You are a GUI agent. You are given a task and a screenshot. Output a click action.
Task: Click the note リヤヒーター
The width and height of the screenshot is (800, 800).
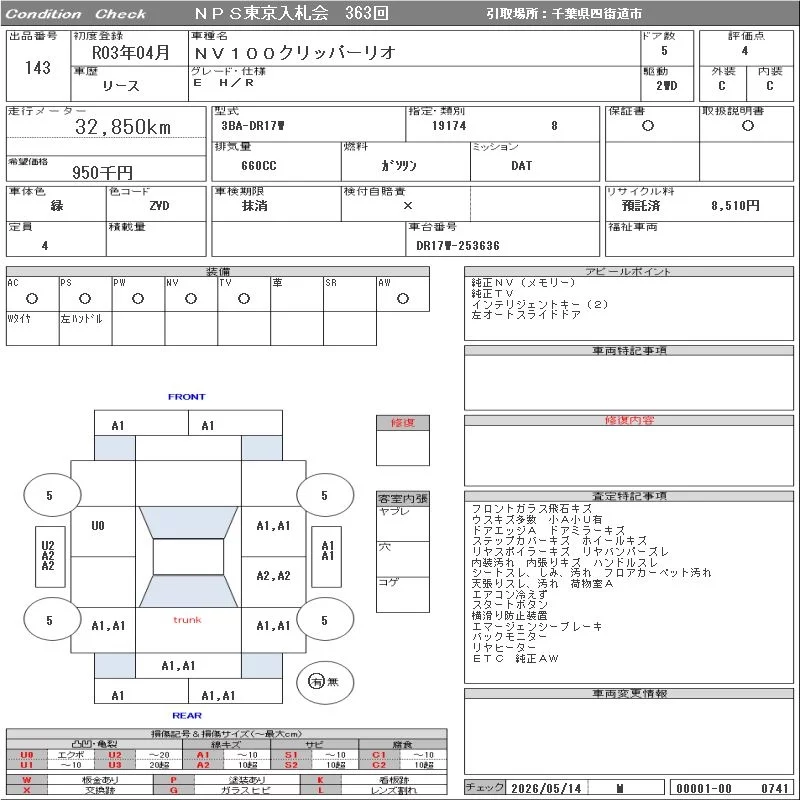click(504, 647)
